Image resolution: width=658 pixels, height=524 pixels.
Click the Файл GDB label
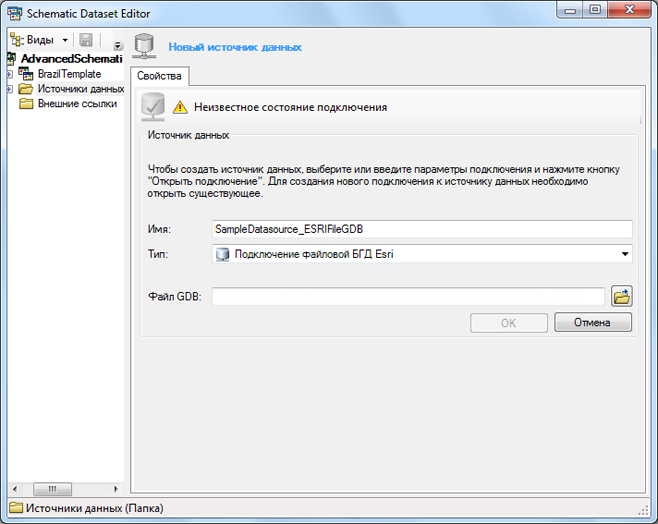pyautogui.click(x=175, y=297)
